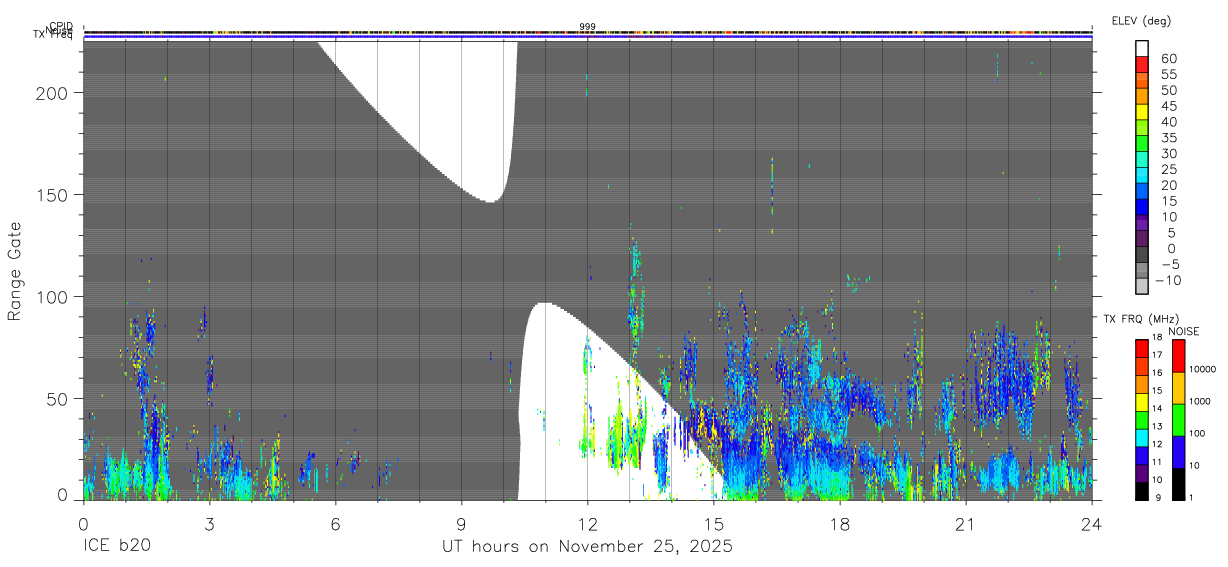Click the red top segment of the NOISE bar
This screenshot has height=567, width=1228.
[x=1178, y=356]
